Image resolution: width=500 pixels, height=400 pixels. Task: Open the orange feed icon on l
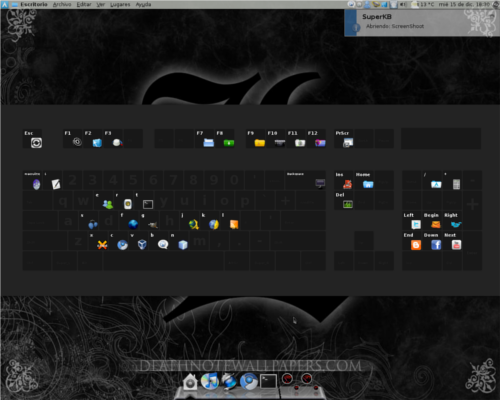(234, 224)
